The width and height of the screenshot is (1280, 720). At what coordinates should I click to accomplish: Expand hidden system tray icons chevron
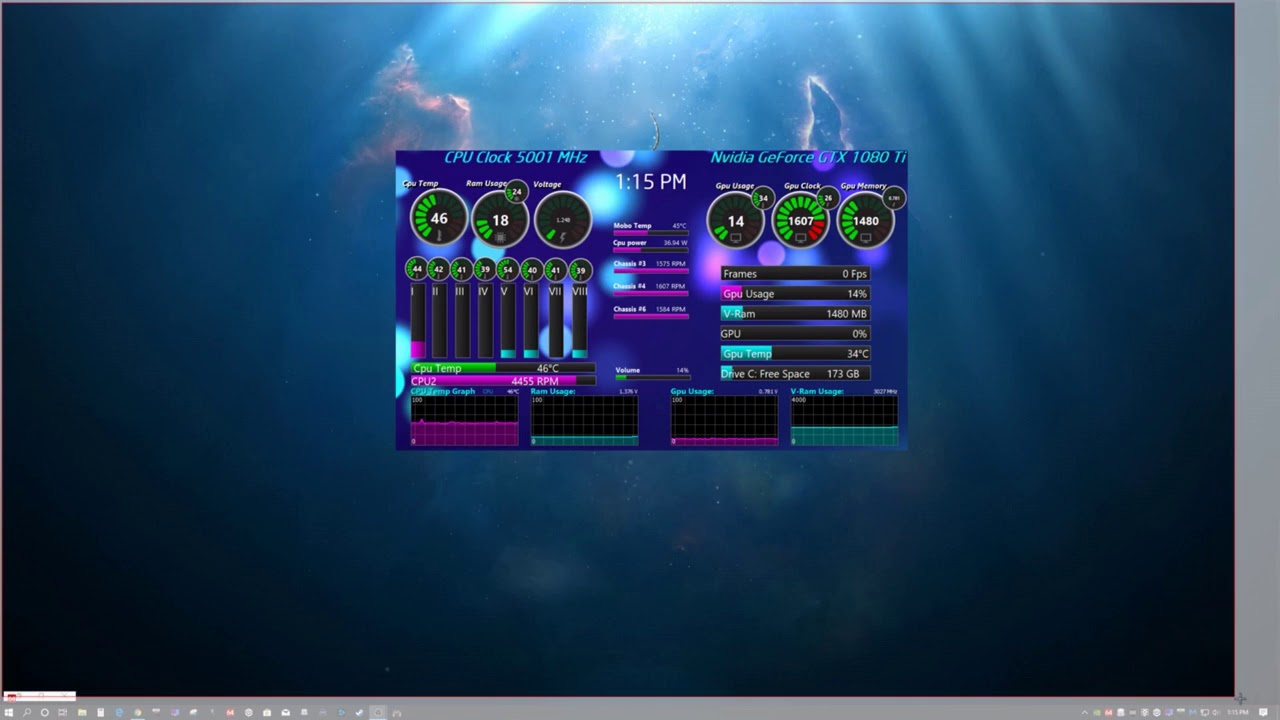click(x=1085, y=713)
